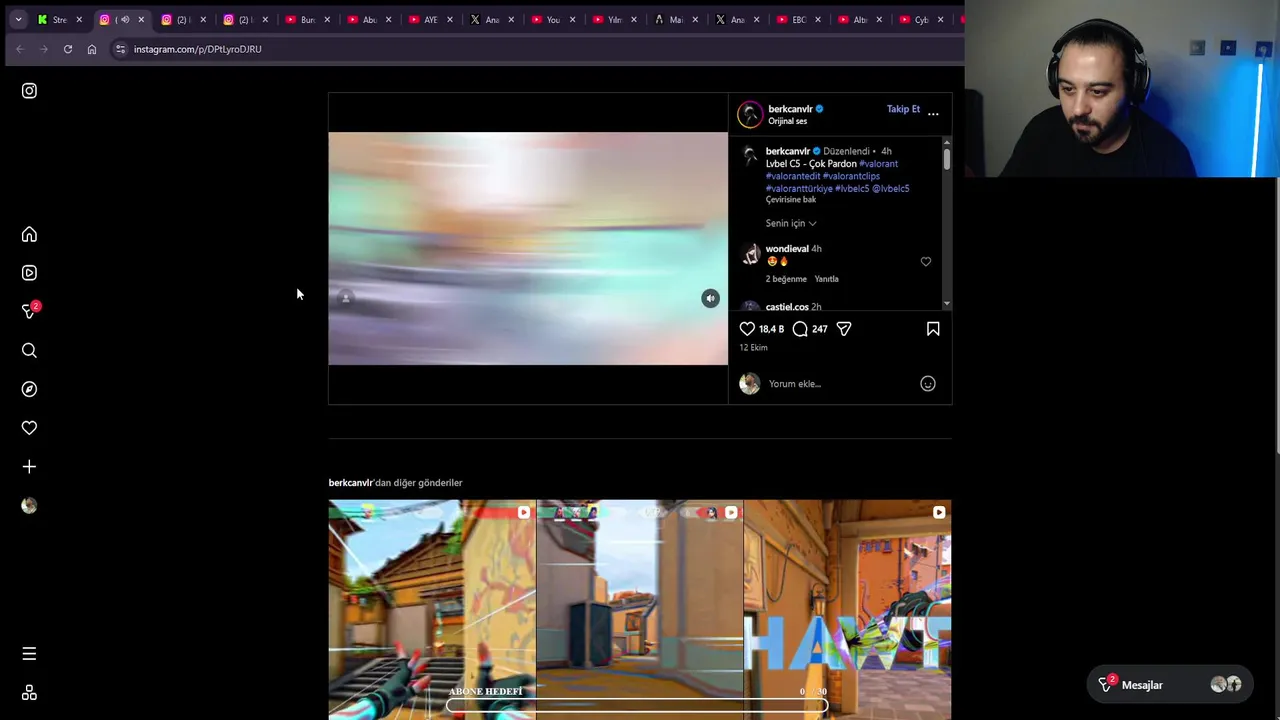Open browser home page button
The image size is (1280, 720).
pos(92,49)
